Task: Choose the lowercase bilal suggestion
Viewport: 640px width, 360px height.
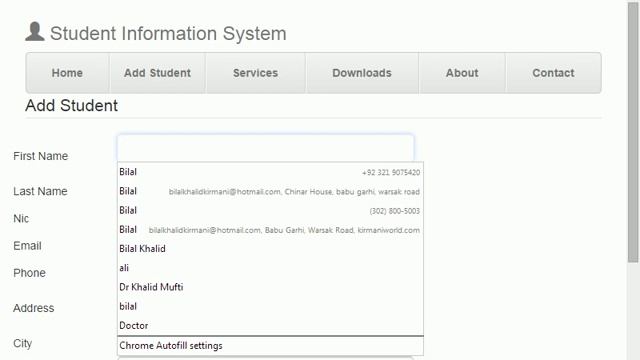Action: tap(270, 307)
